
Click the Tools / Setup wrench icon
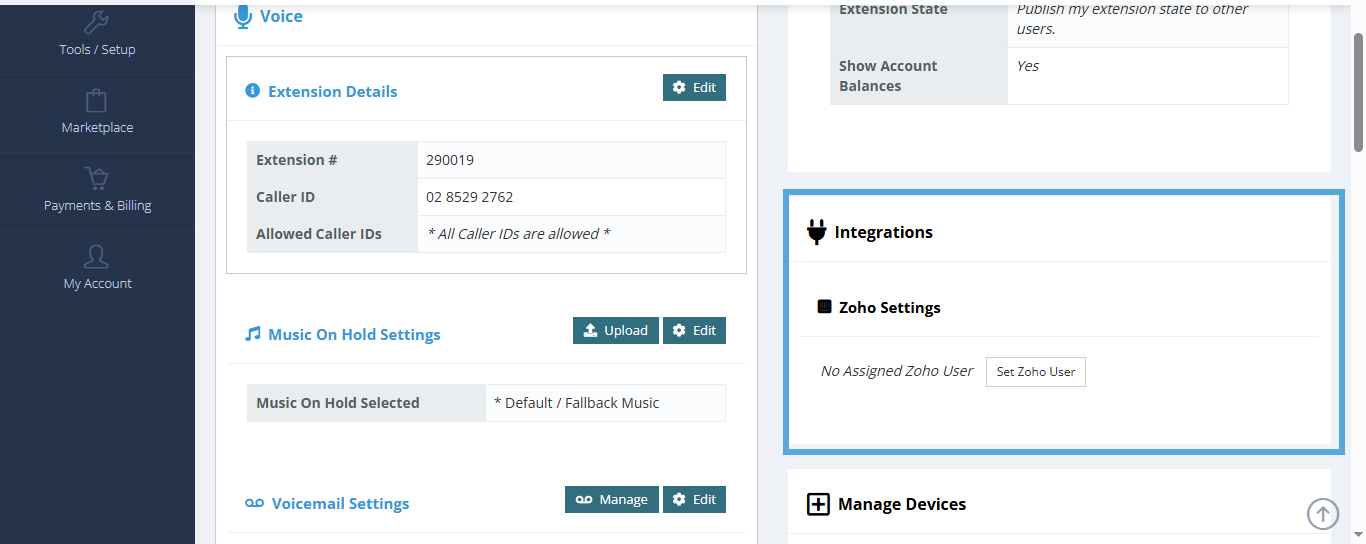[x=97, y=23]
